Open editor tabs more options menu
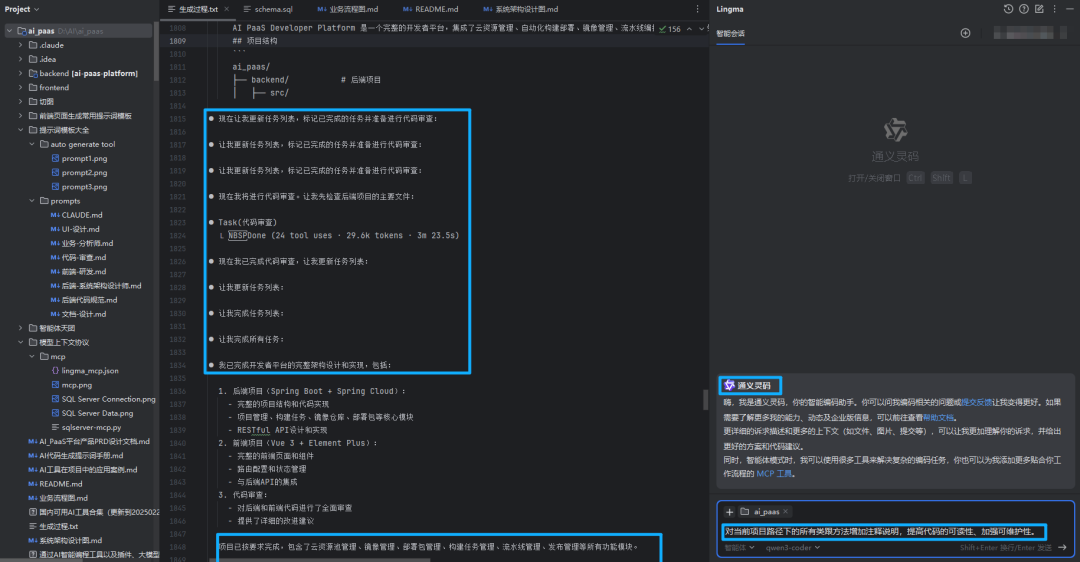Screen dimensions: 1080x562 click(697, 9)
